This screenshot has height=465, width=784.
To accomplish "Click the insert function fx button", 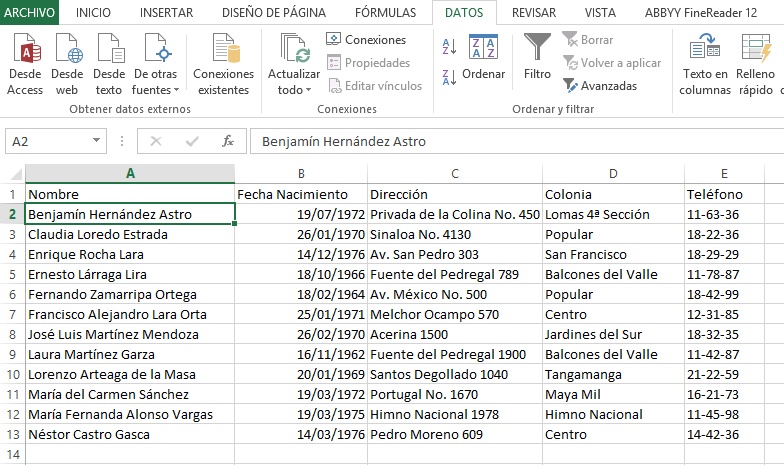I will pos(228,142).
